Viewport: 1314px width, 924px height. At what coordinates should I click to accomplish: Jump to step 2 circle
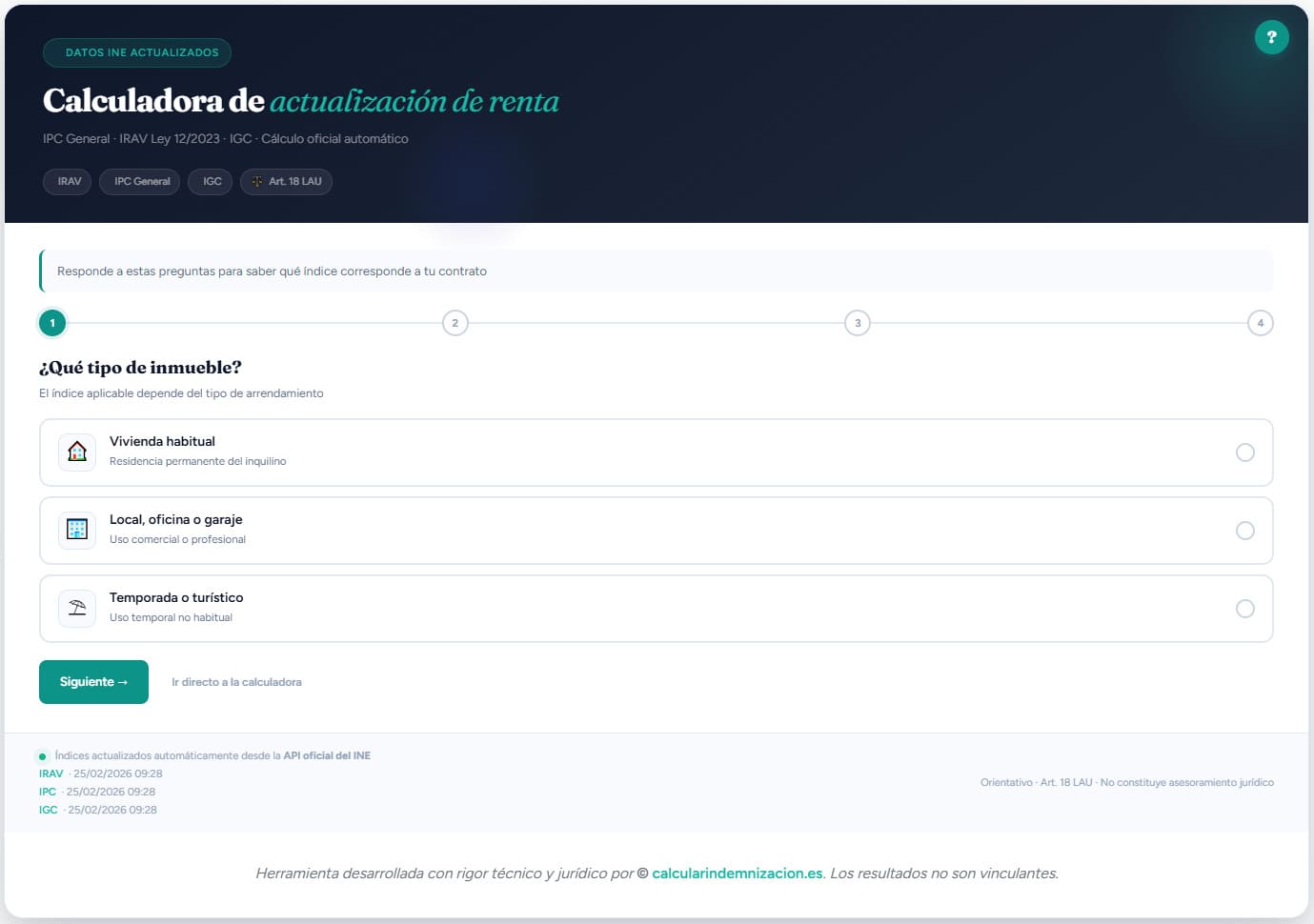coord(455,323)
